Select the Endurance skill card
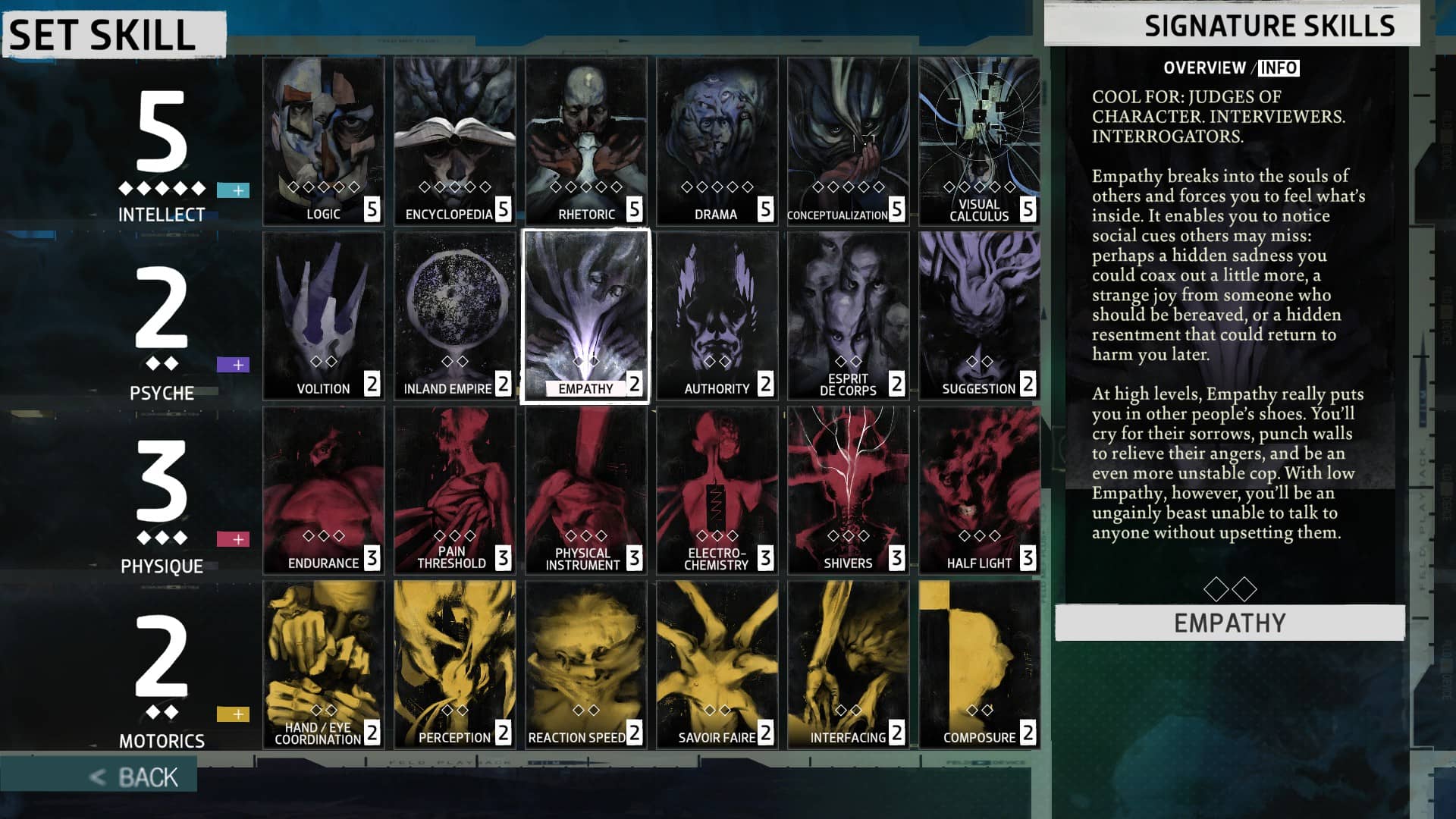This screenshot has height=819, width=1456. [323, 490]
